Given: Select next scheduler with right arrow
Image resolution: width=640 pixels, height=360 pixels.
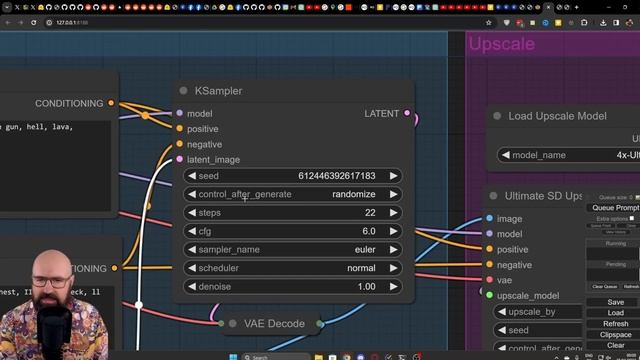Looking at the screenshot, I should 393,268.
